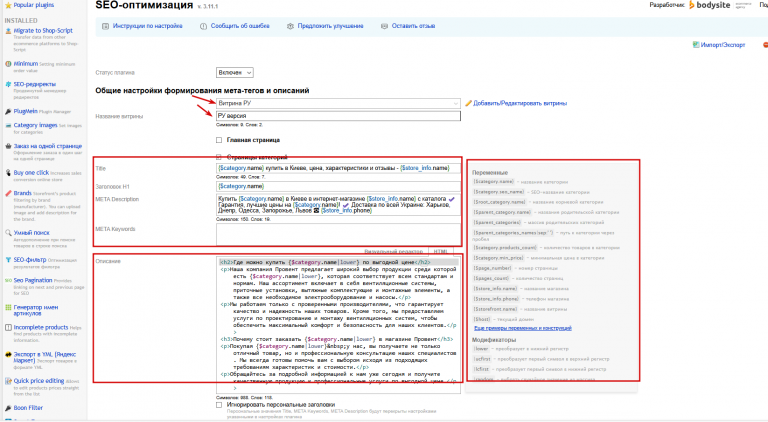Click the Оставить отзыв icon

384,26
